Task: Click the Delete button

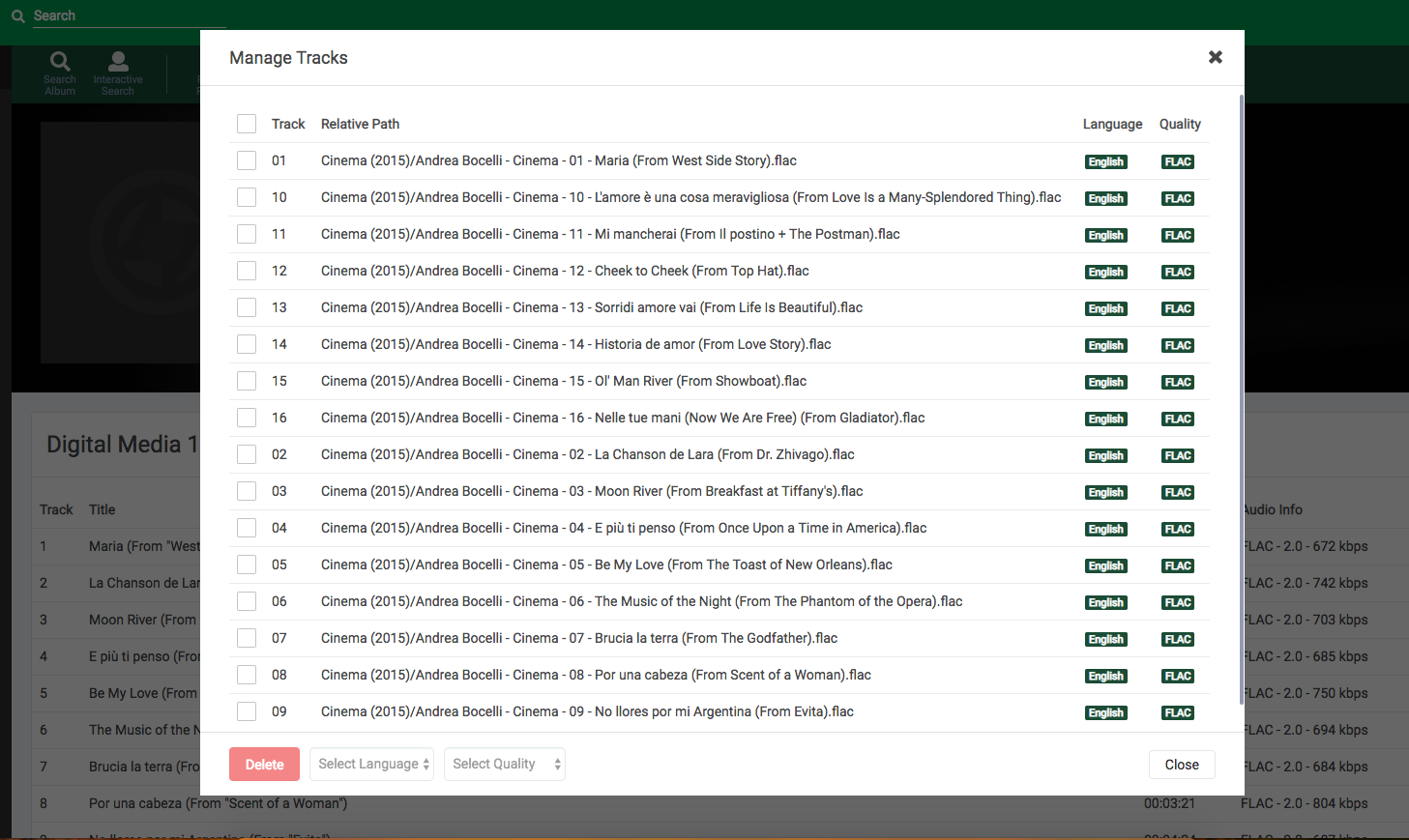Action: (x=264, y=764)
